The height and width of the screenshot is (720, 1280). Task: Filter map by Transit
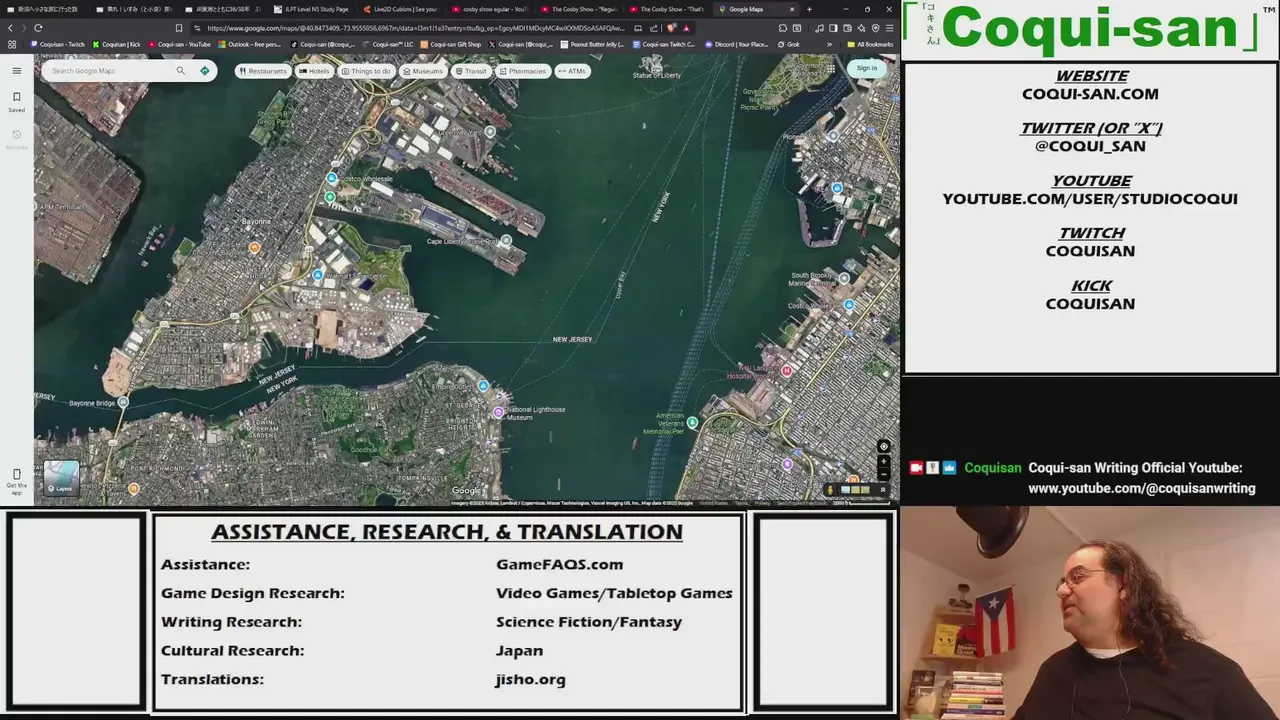coord(471,71)
